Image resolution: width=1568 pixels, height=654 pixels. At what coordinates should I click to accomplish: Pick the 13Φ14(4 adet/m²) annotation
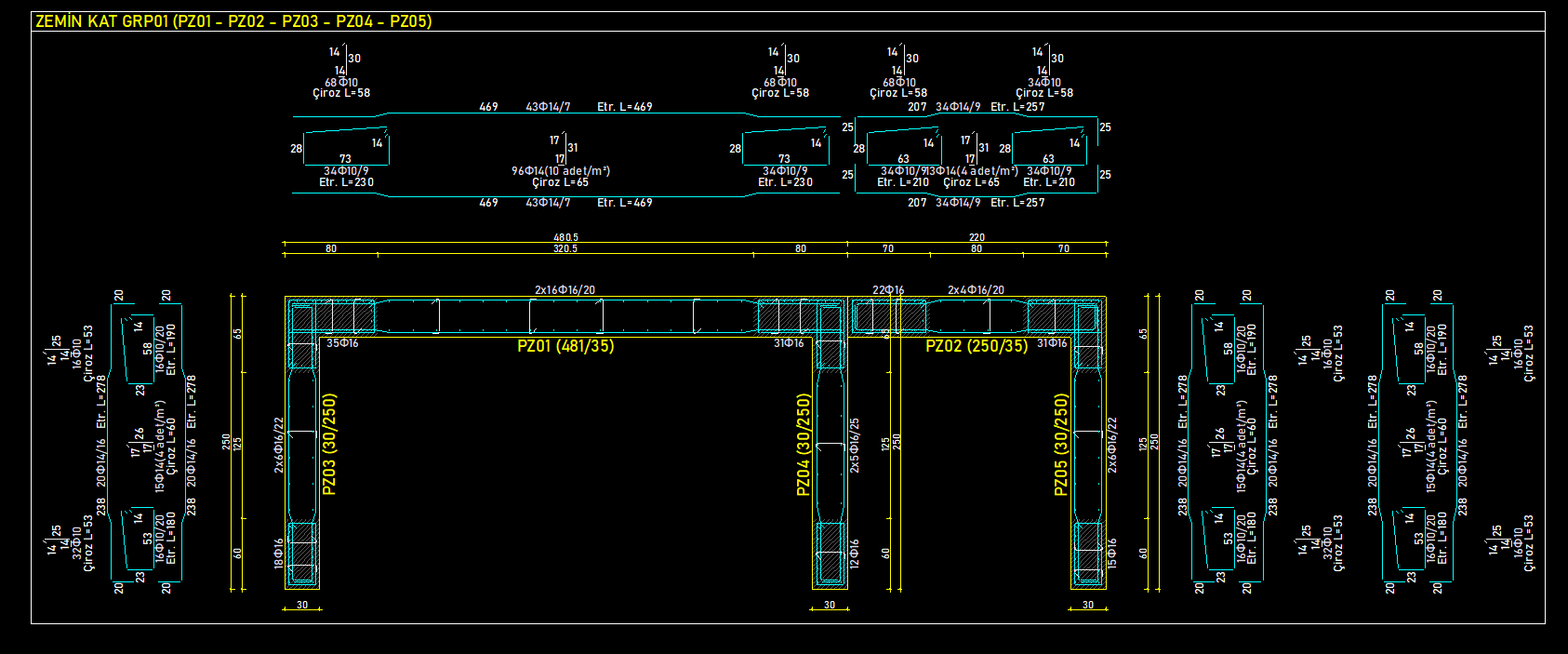(x=973, y=171)
